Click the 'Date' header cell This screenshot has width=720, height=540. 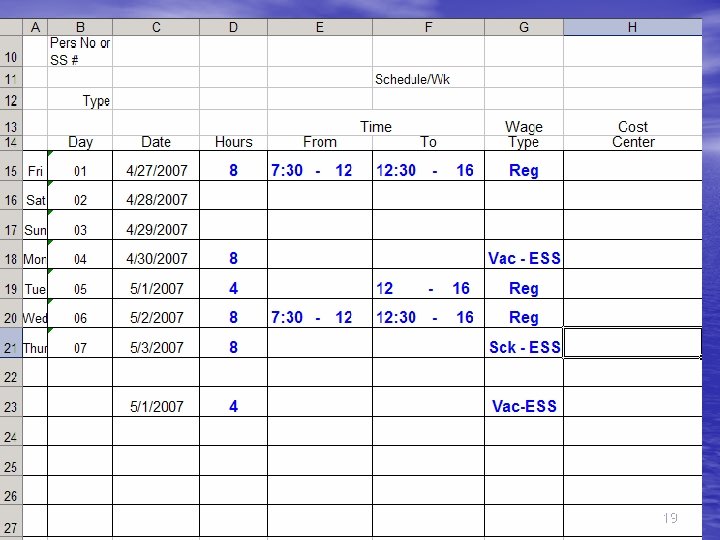click(156, 143)
